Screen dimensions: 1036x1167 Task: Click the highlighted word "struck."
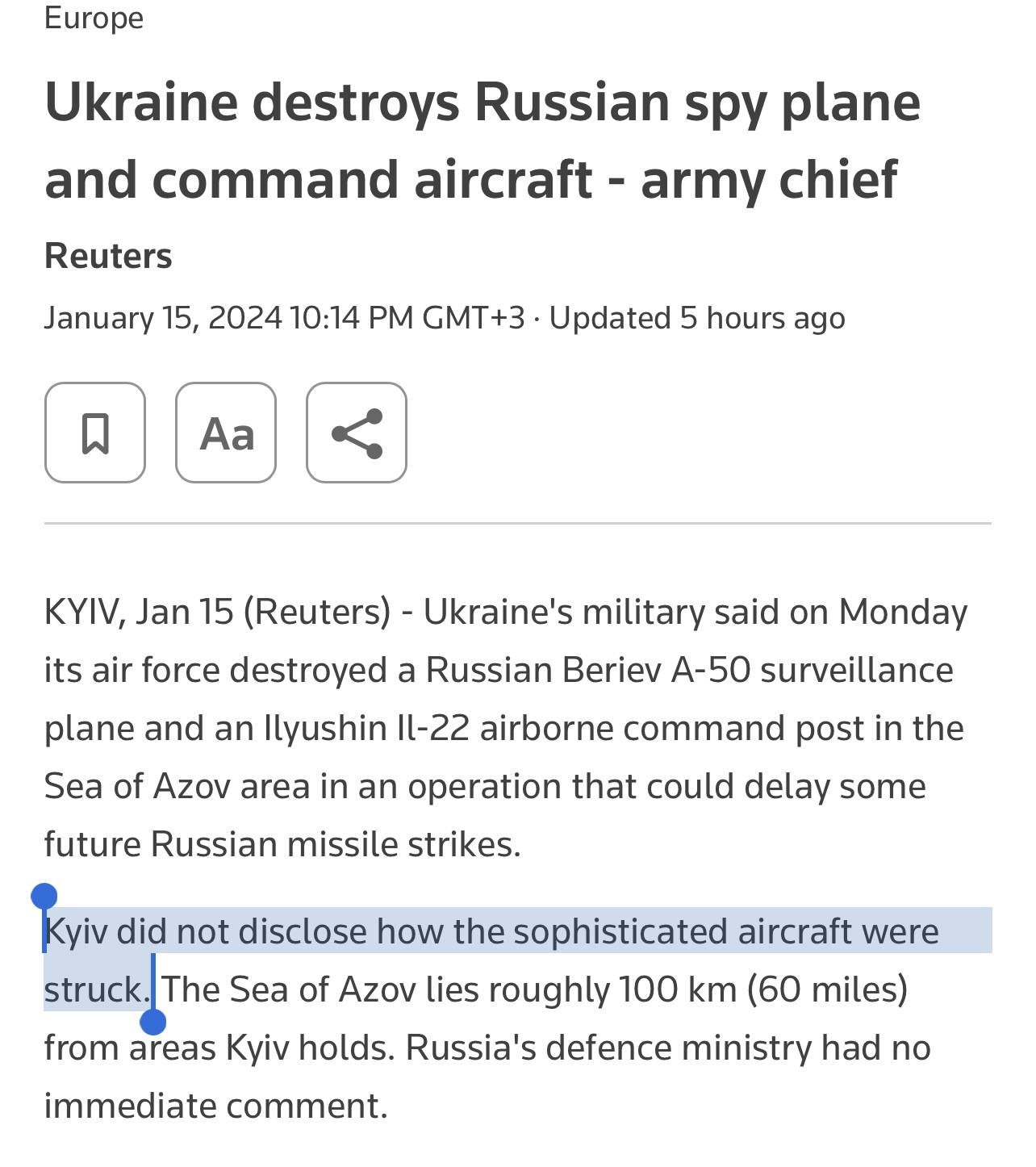point(97,989)
